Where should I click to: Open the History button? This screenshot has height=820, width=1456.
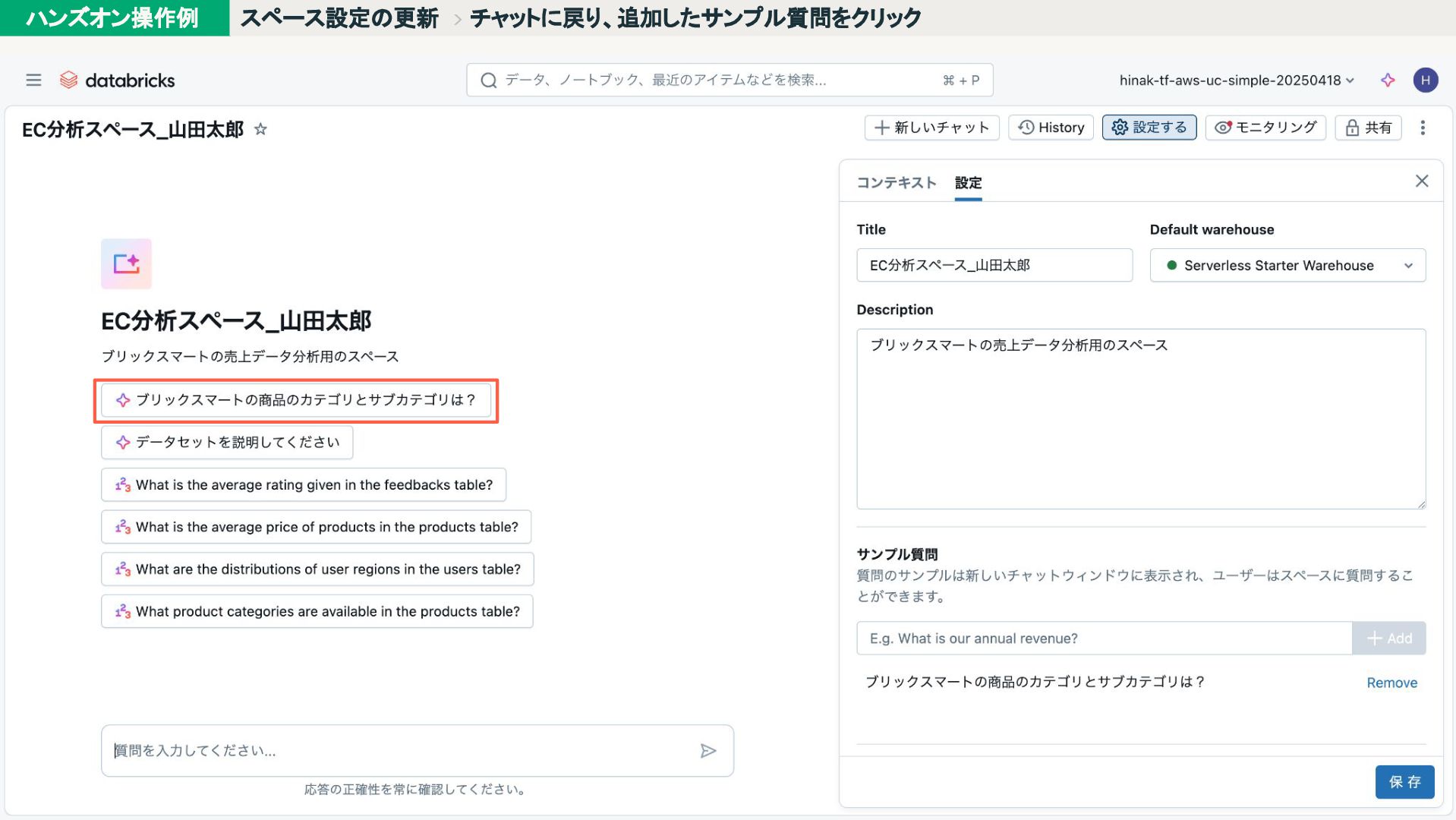point(1051,128)
